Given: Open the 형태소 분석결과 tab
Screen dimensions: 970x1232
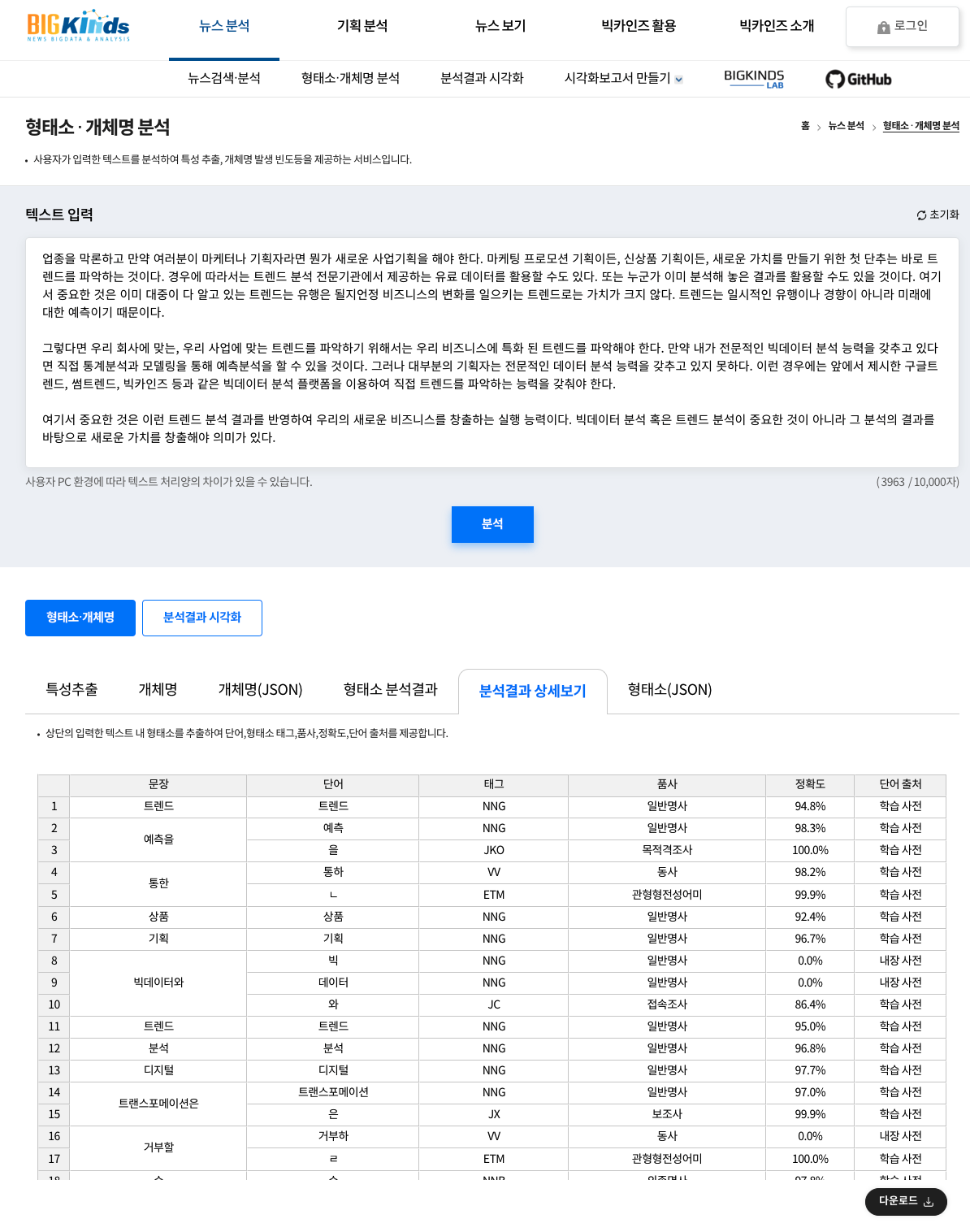Looking at the screenshot, I should coord(391,690).
